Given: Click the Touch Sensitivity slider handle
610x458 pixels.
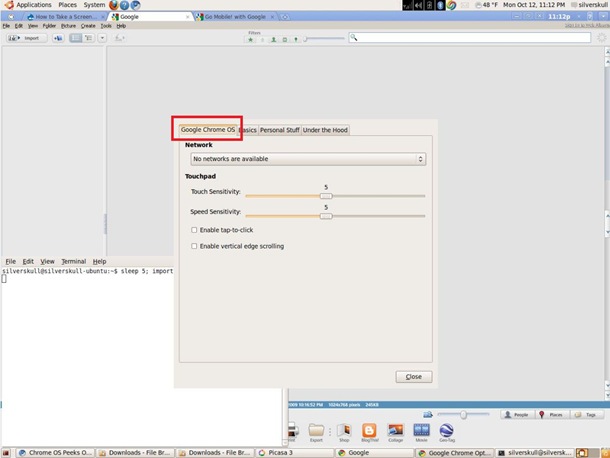Looking at the screenshot, I should 326,196.
